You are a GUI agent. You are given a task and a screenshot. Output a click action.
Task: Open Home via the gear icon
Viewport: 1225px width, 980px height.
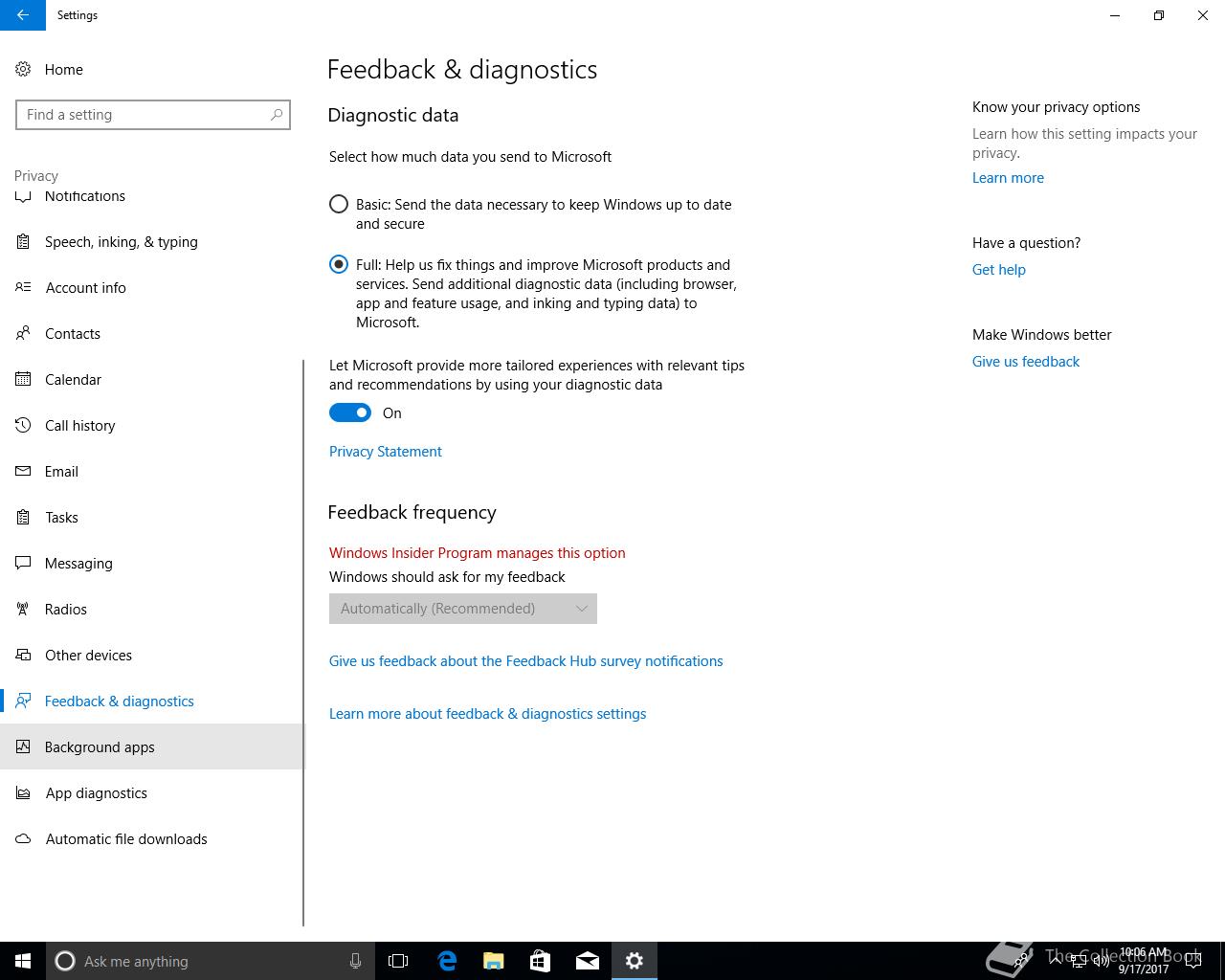click(23, 70)
